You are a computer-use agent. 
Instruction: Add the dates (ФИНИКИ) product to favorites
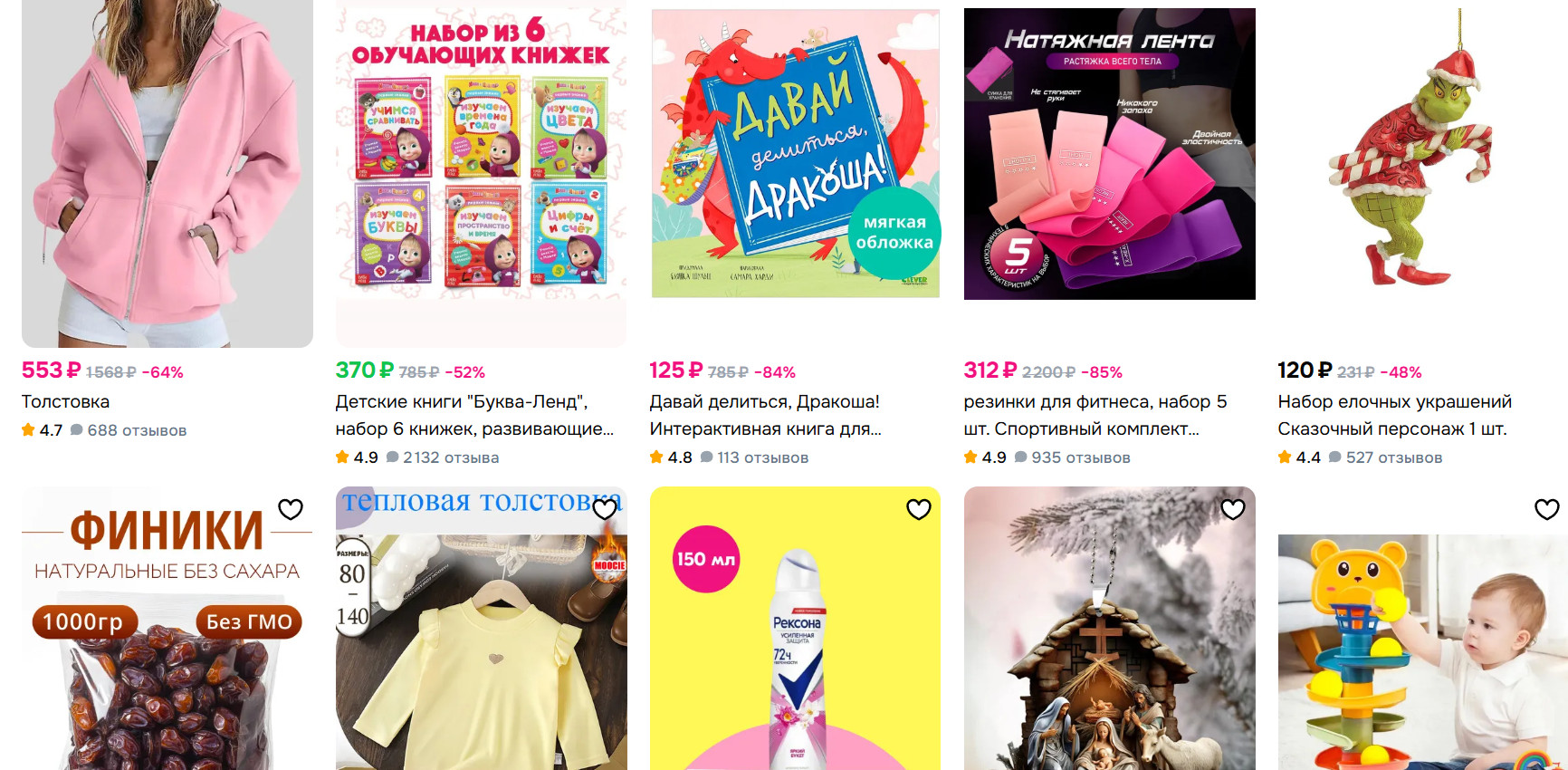pos(291,509)
